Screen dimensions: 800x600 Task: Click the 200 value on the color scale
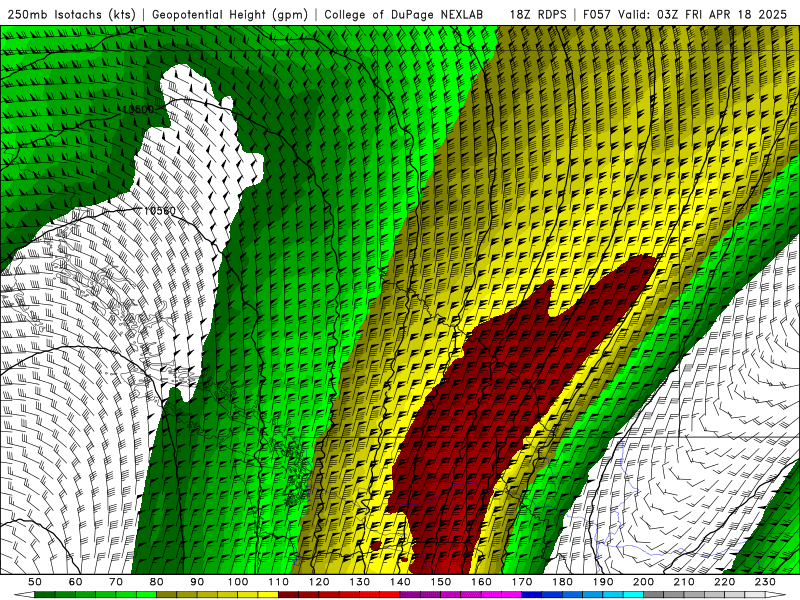(x=644, y=582)
